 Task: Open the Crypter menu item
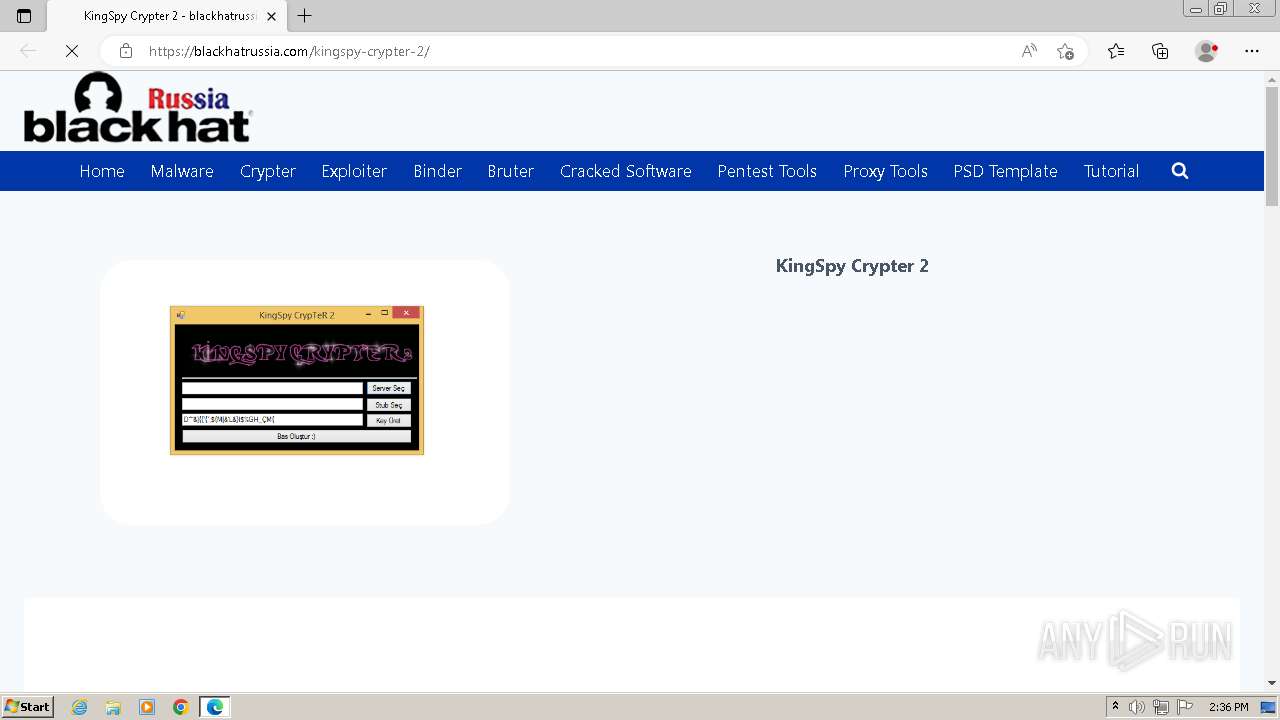click(268, 171)
